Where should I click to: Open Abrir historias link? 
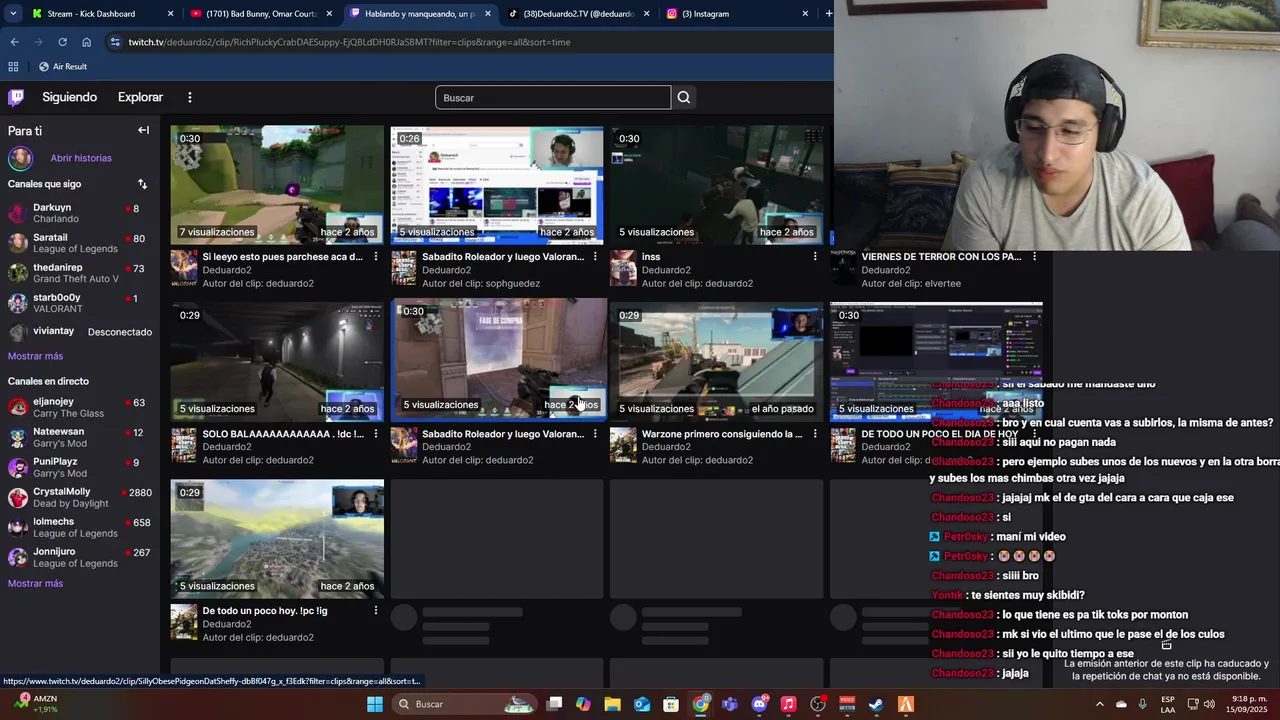point(81,158)
